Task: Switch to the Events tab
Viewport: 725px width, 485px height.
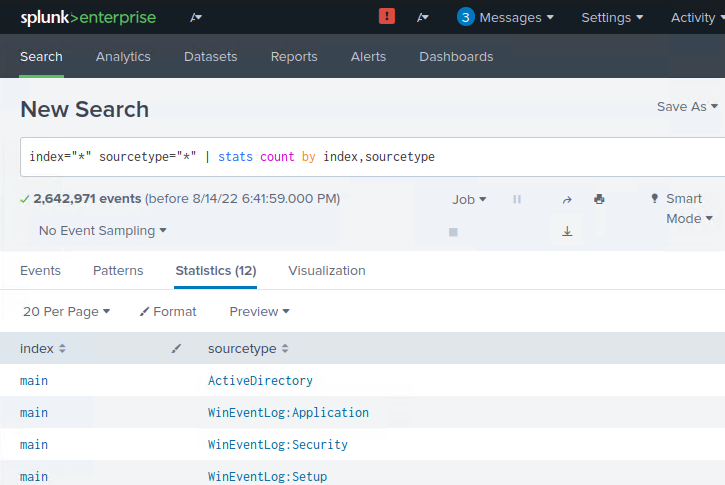Action: click(x=40, y=270)
